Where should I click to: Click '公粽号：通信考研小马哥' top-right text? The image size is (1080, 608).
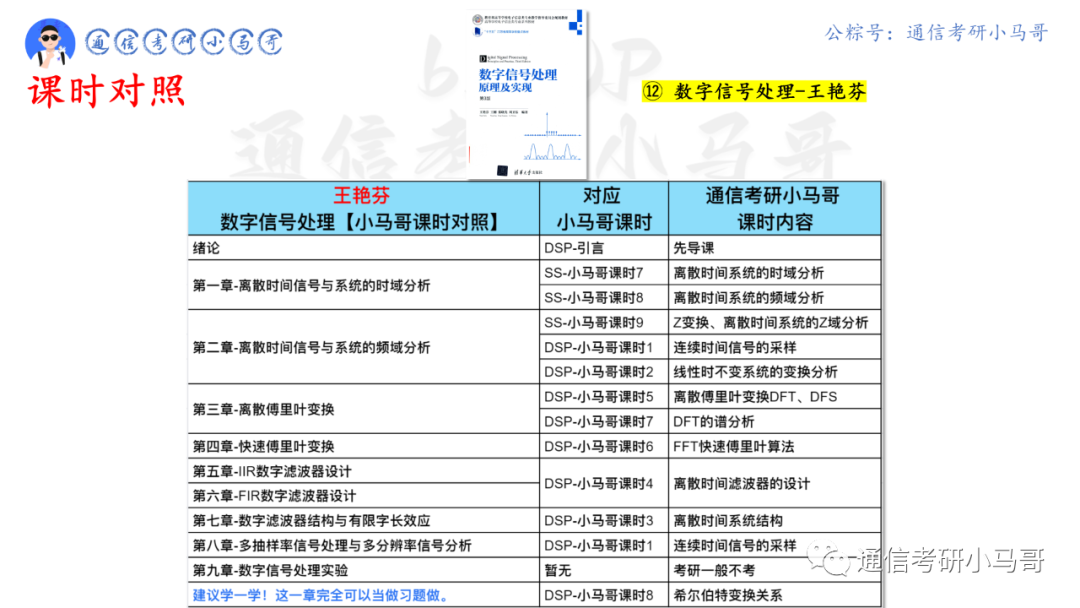tap(935, 32)
